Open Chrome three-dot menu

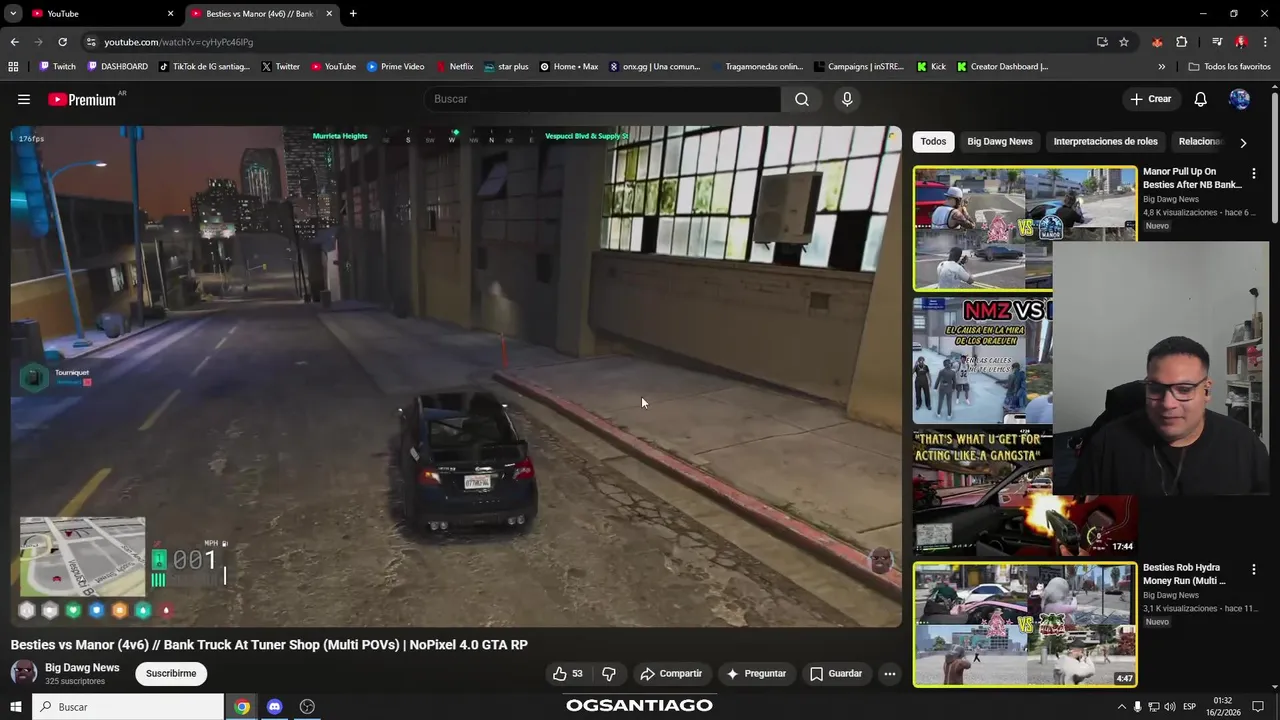click(x=1266, y=42)
